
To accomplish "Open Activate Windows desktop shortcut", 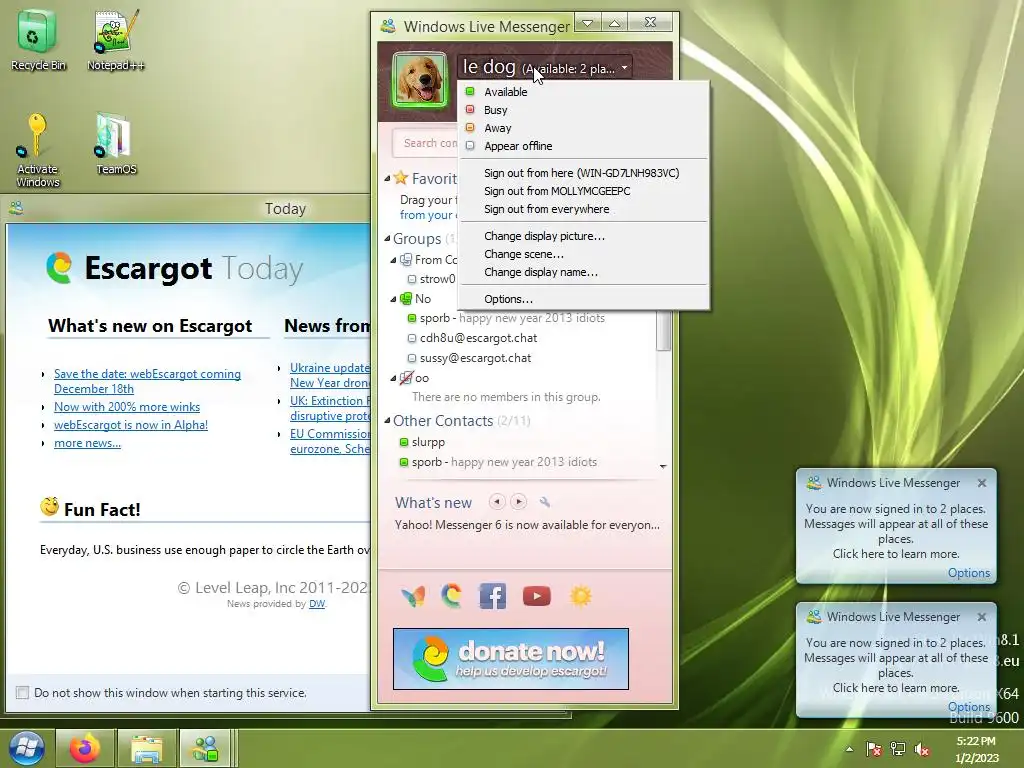I will (x=37, y=150).
